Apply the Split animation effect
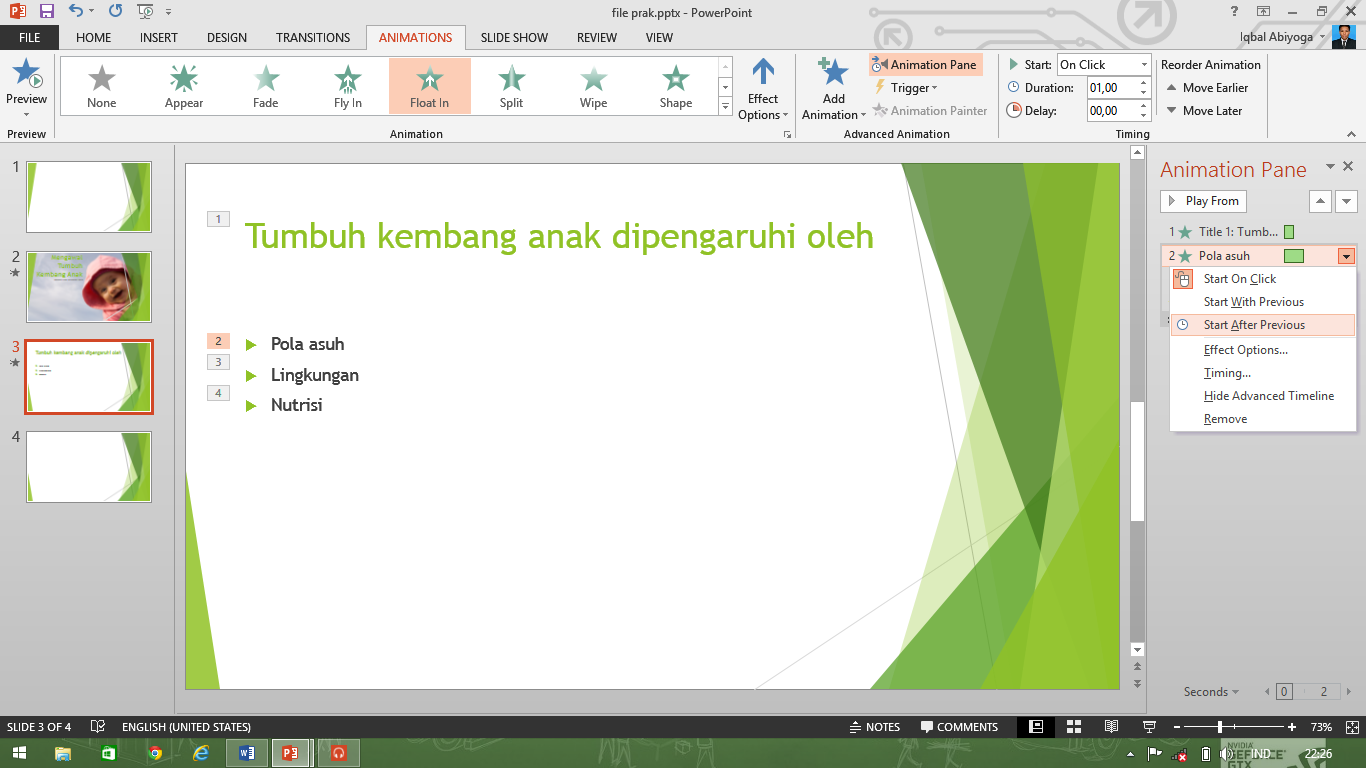The height and width of the screenshot is (768, 1366). coord(512,86)
